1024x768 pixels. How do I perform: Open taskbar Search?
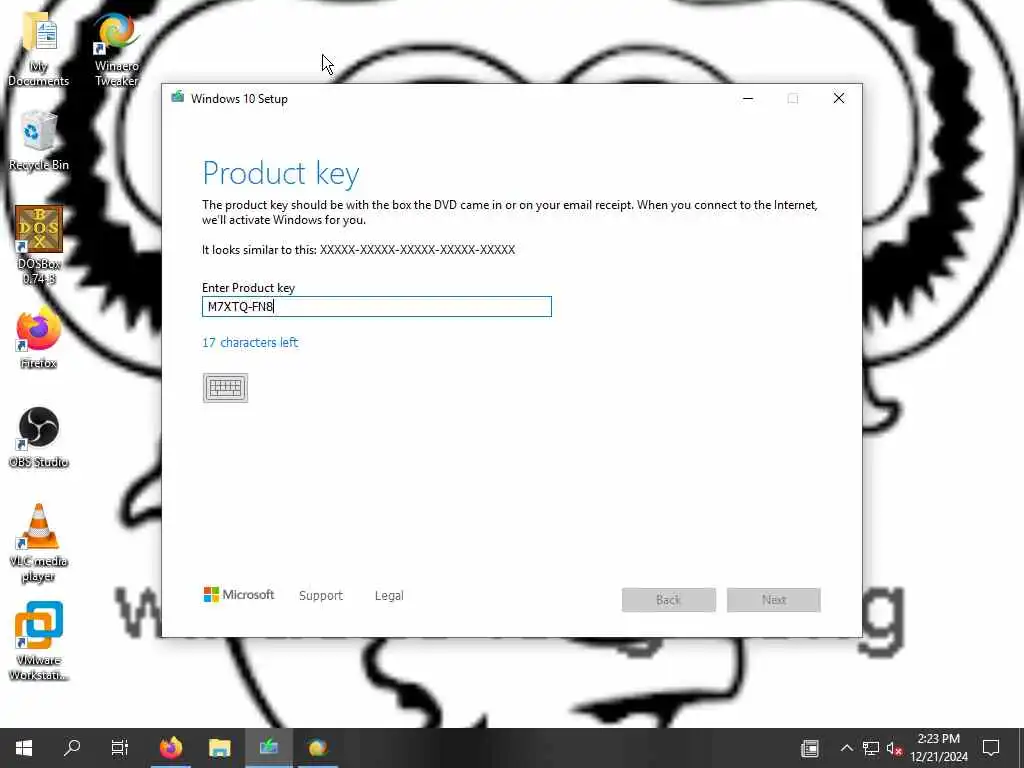tap(72, 748)
